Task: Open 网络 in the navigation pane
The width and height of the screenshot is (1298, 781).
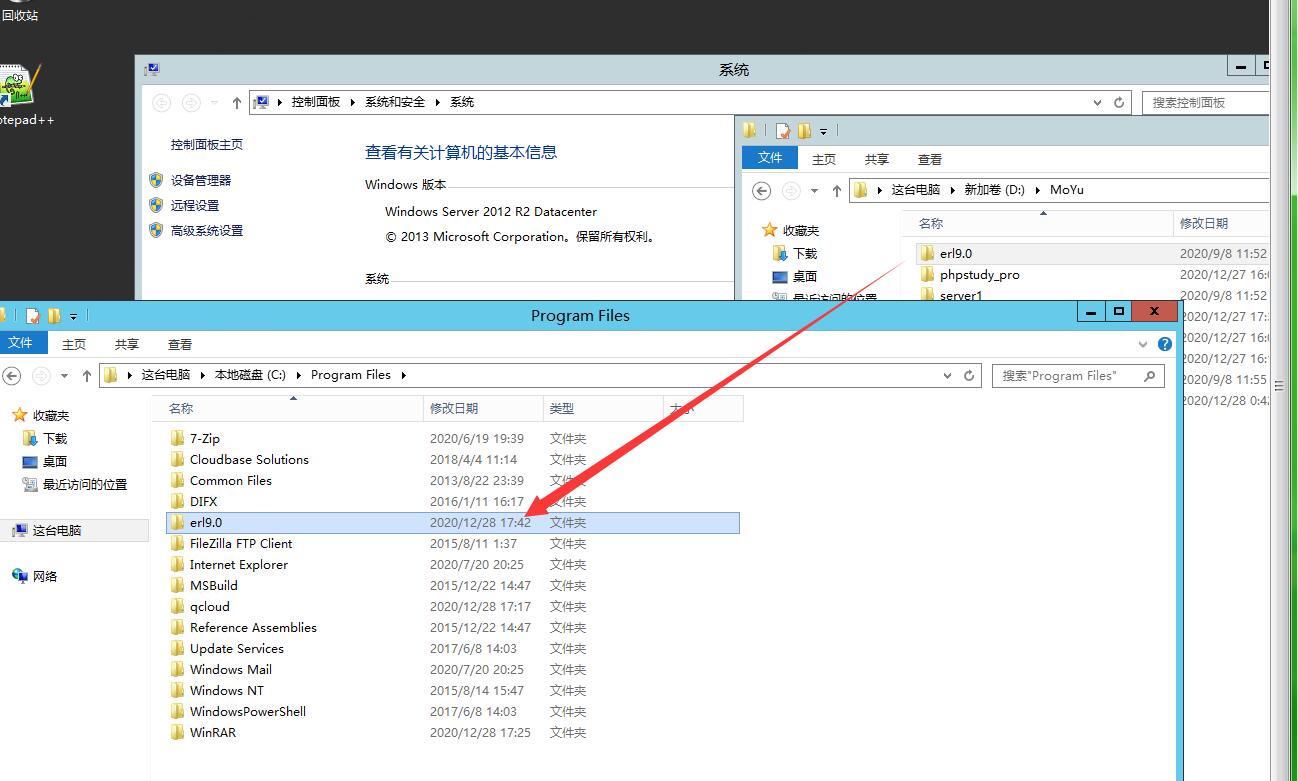Action: click(x=45, y=576)
